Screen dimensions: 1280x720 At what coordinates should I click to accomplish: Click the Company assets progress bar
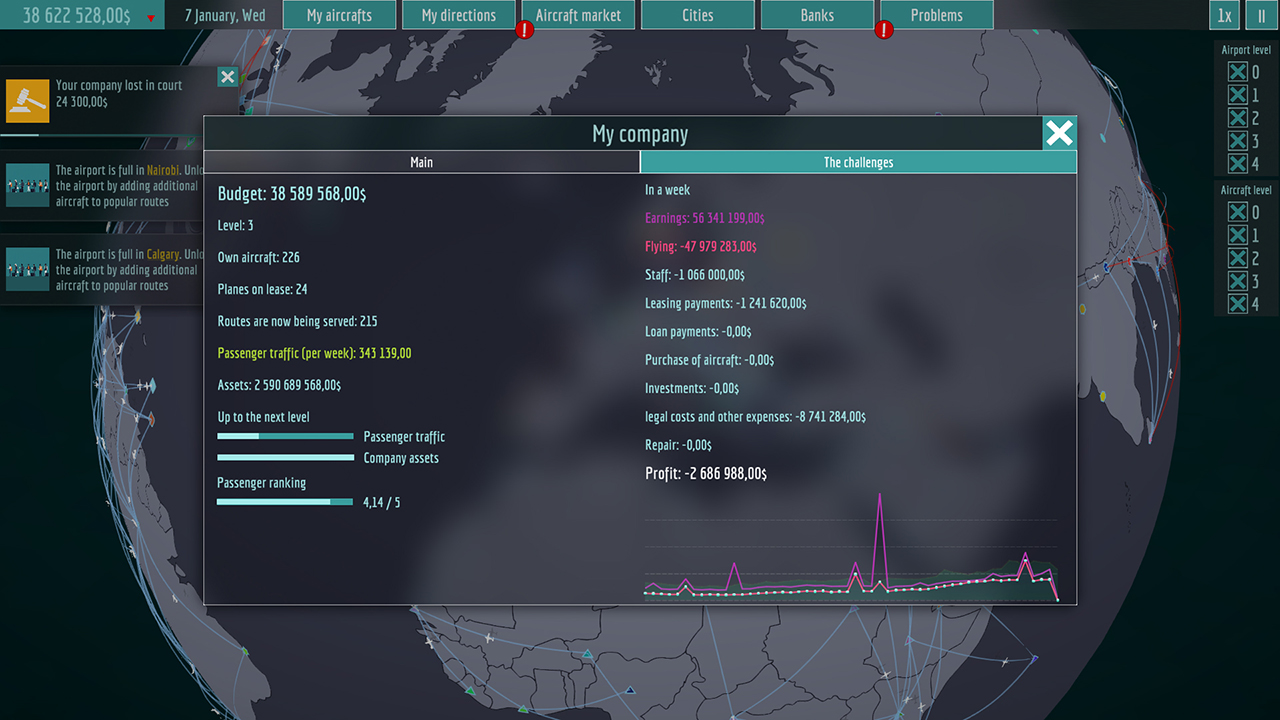285,457
